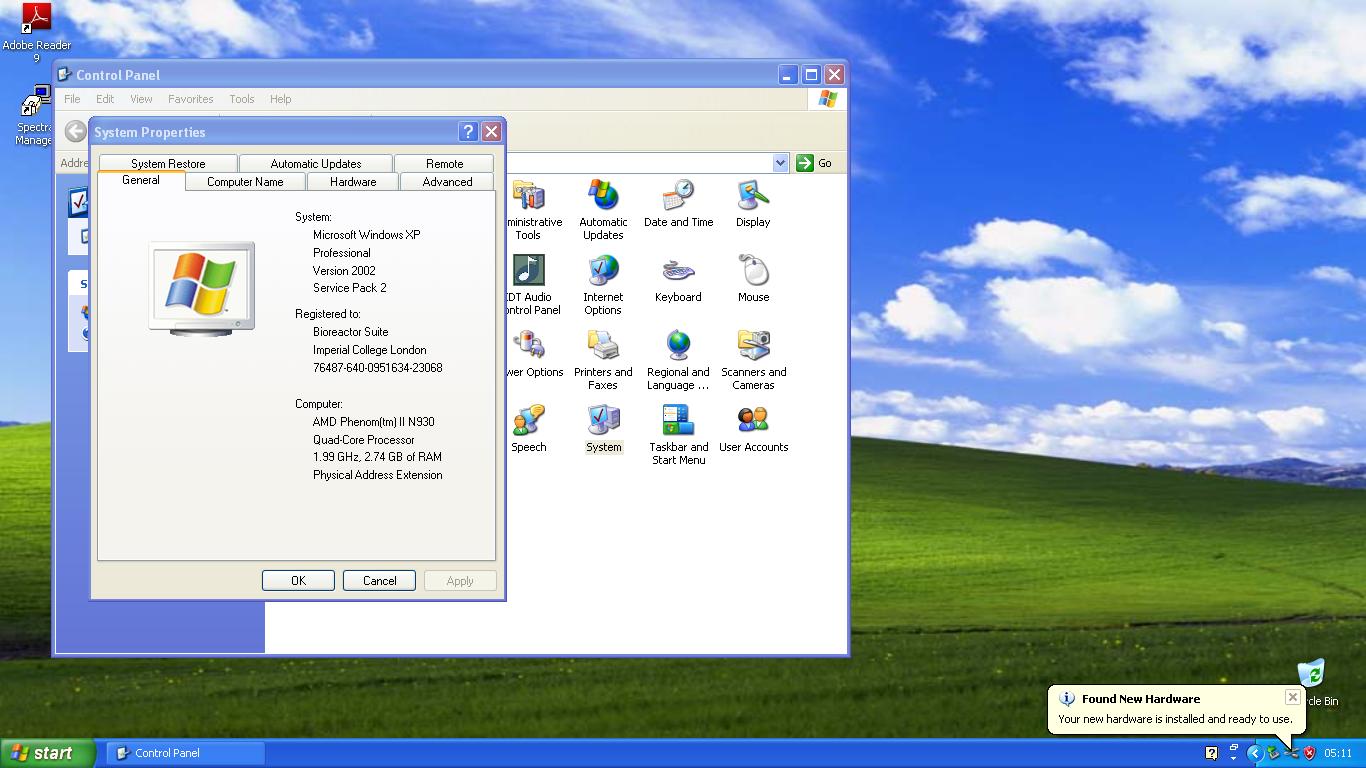Click the Start button

pyautogui.click(x=48, y=753)
